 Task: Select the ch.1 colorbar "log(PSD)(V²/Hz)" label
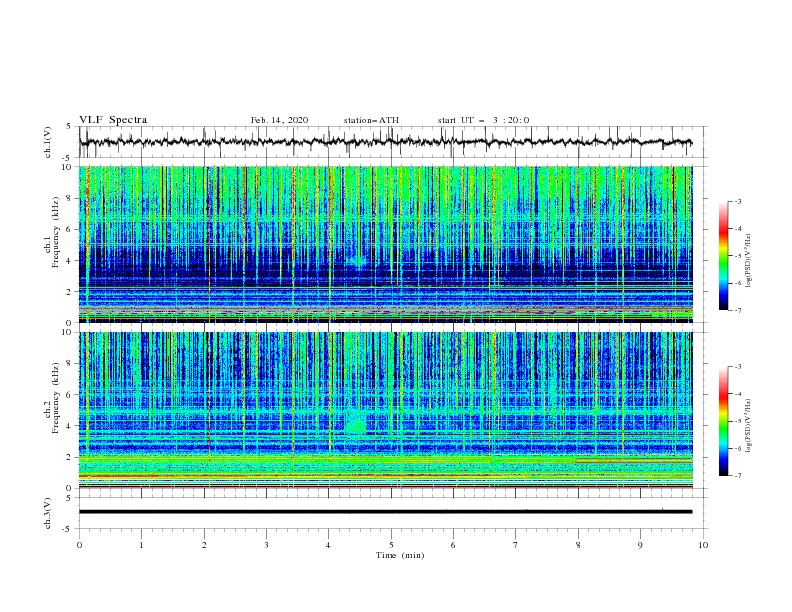[749, 261]
